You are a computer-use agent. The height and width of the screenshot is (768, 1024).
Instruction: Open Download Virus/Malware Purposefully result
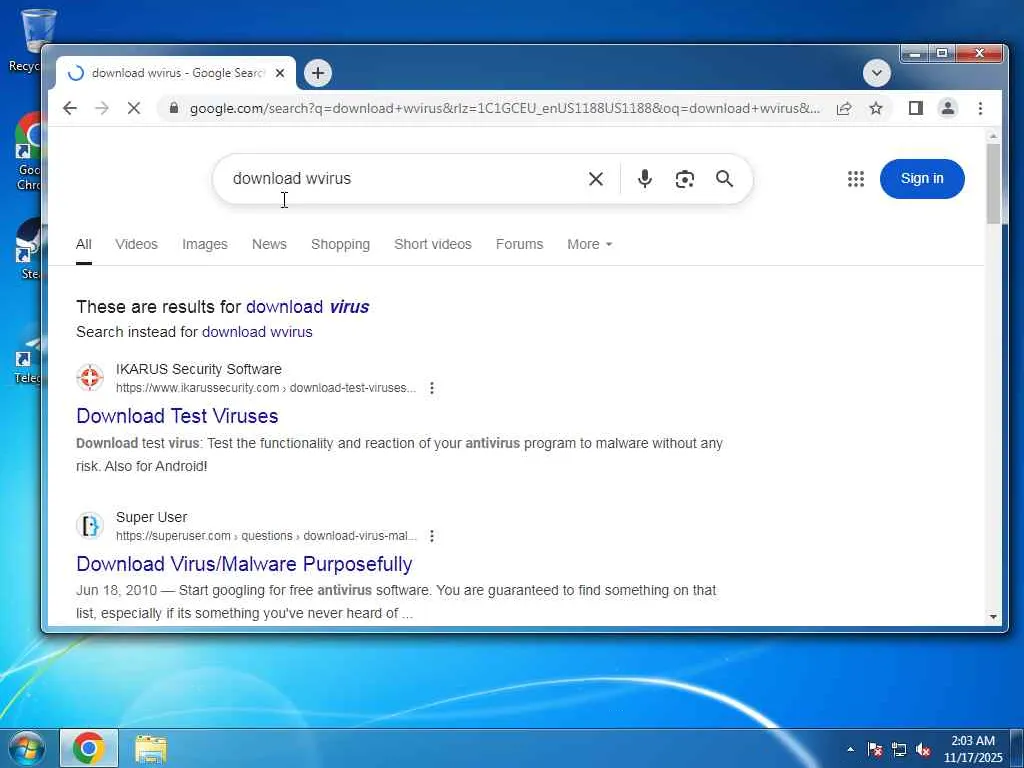click(244, 564)
